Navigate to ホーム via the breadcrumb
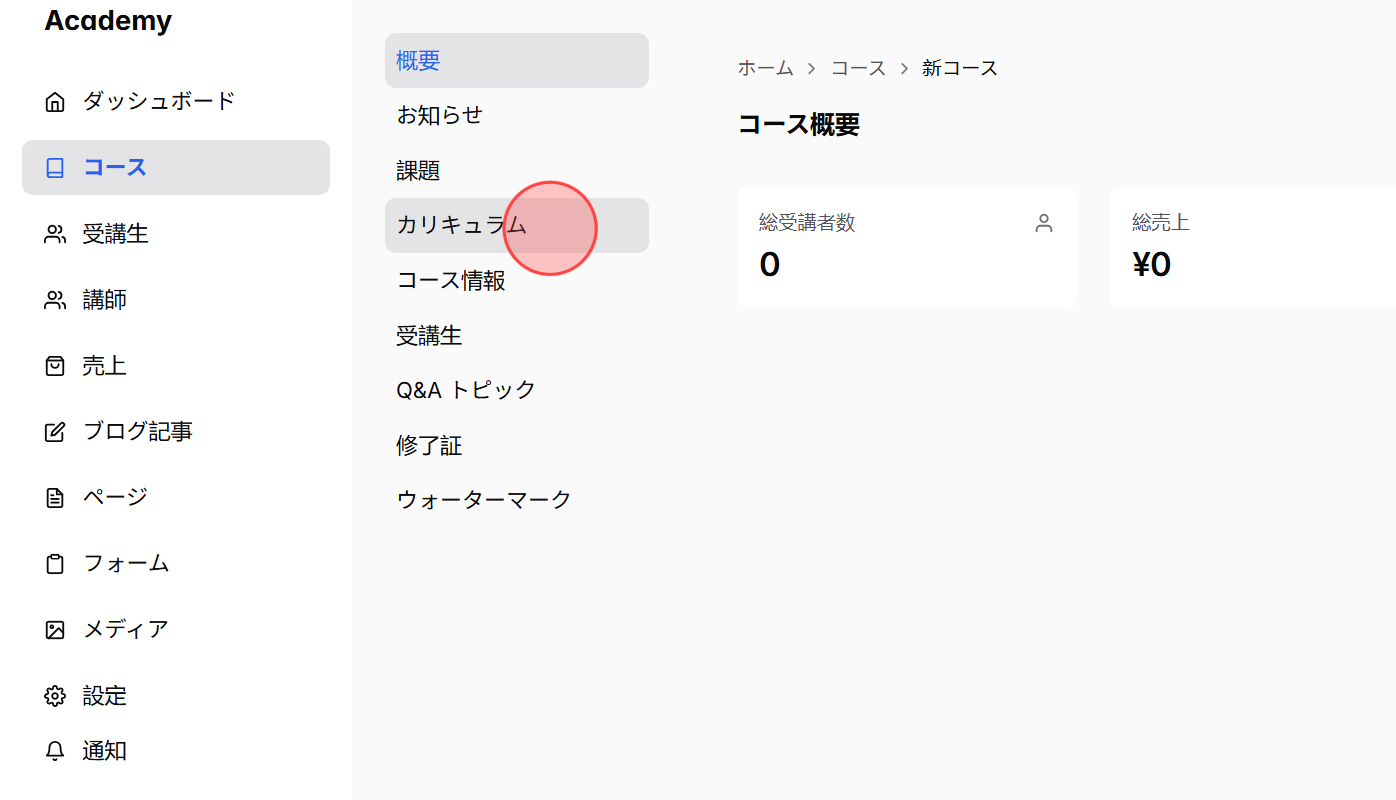This screenshot has width=1396, height=800. pyautogui.click(x=765, y=67)
